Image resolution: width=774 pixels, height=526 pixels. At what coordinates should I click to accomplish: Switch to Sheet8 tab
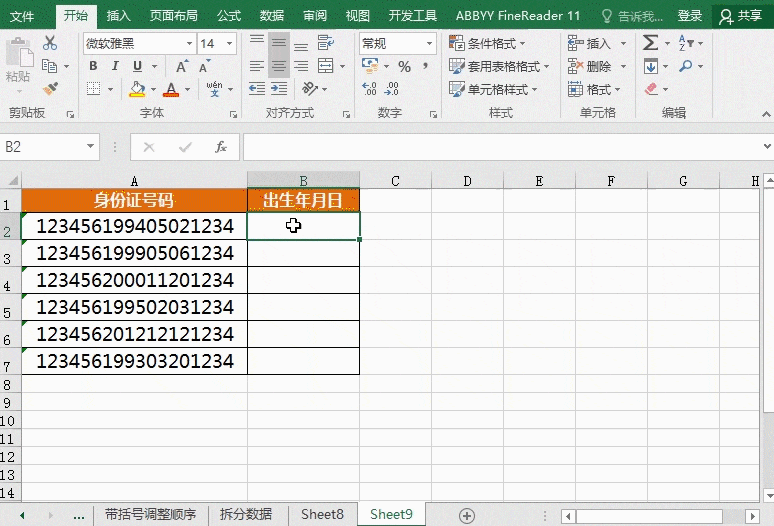(322, 515)
